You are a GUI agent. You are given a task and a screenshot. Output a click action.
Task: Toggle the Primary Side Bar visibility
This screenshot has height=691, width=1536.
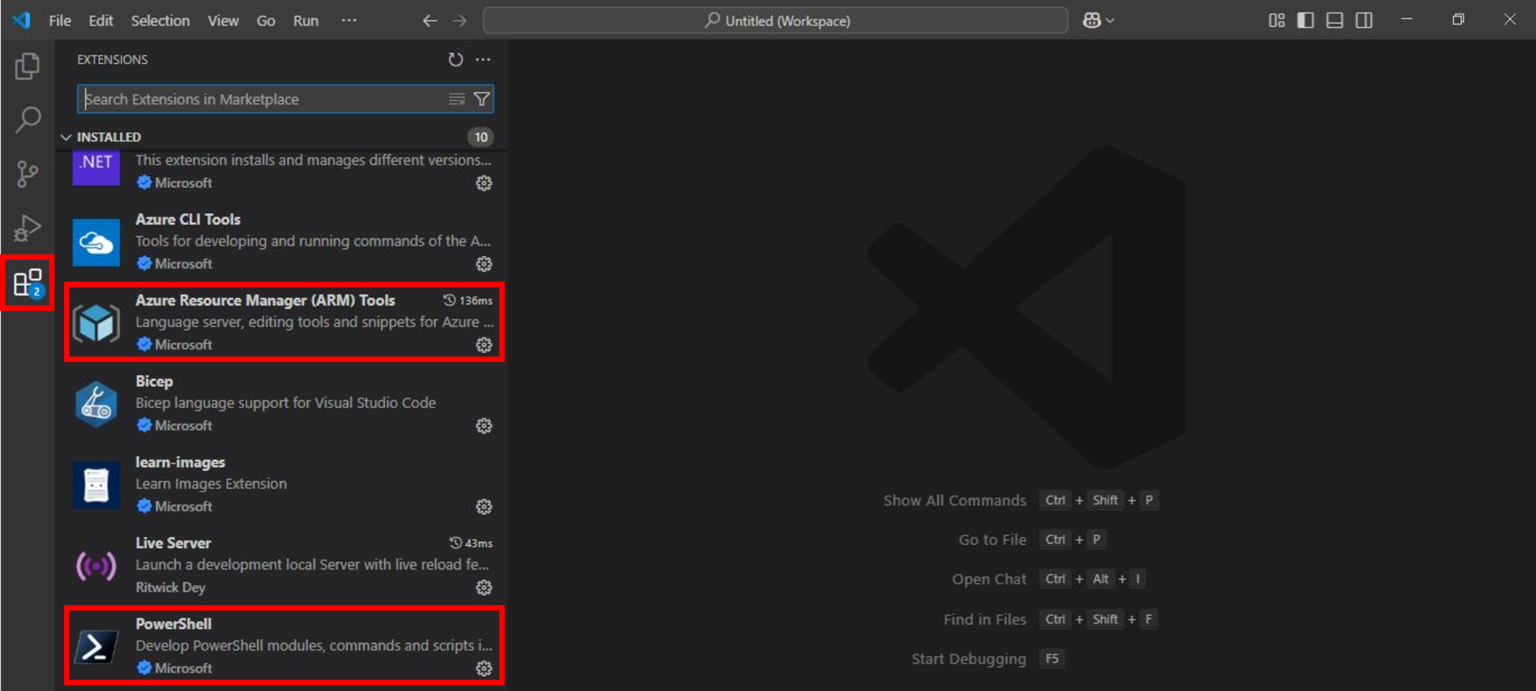tap(1305, 19)
